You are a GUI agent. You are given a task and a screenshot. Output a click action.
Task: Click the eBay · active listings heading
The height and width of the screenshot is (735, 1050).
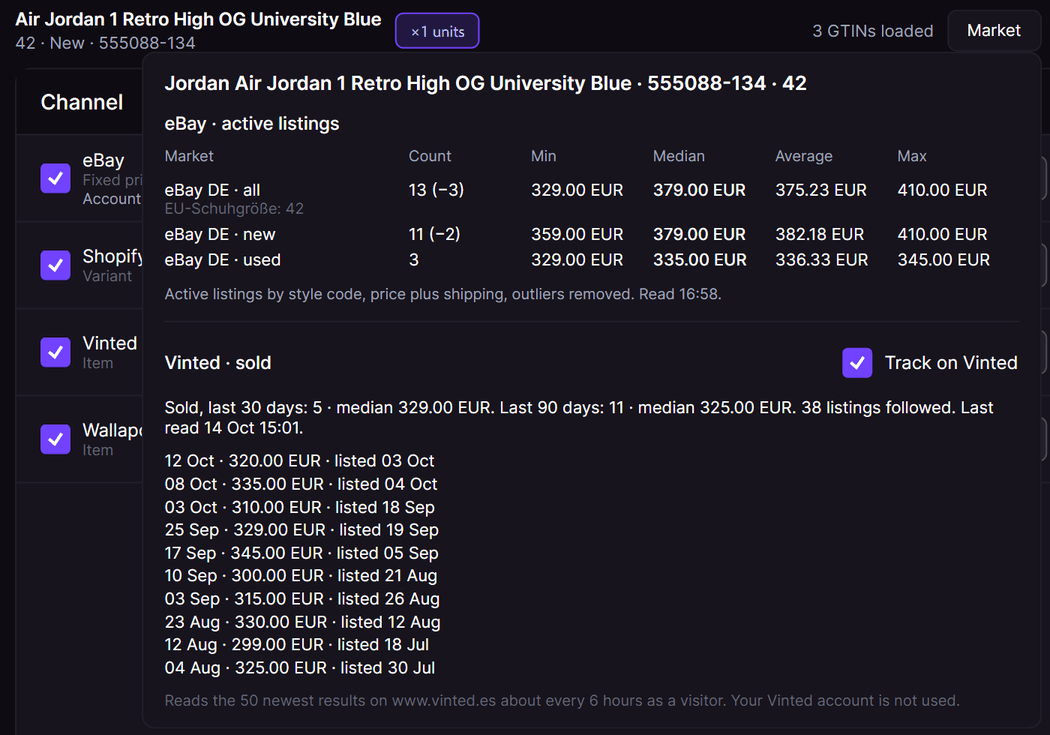click(252, 124)
